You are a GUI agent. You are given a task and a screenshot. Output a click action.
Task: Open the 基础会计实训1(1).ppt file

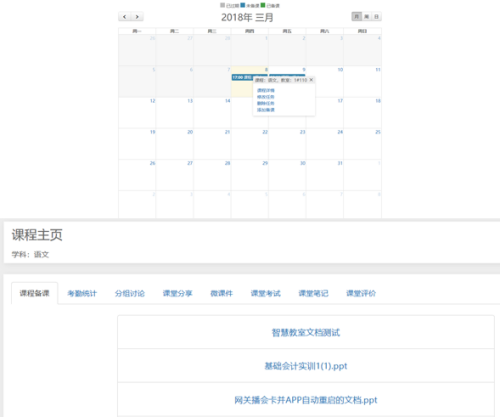coord(306,366)
